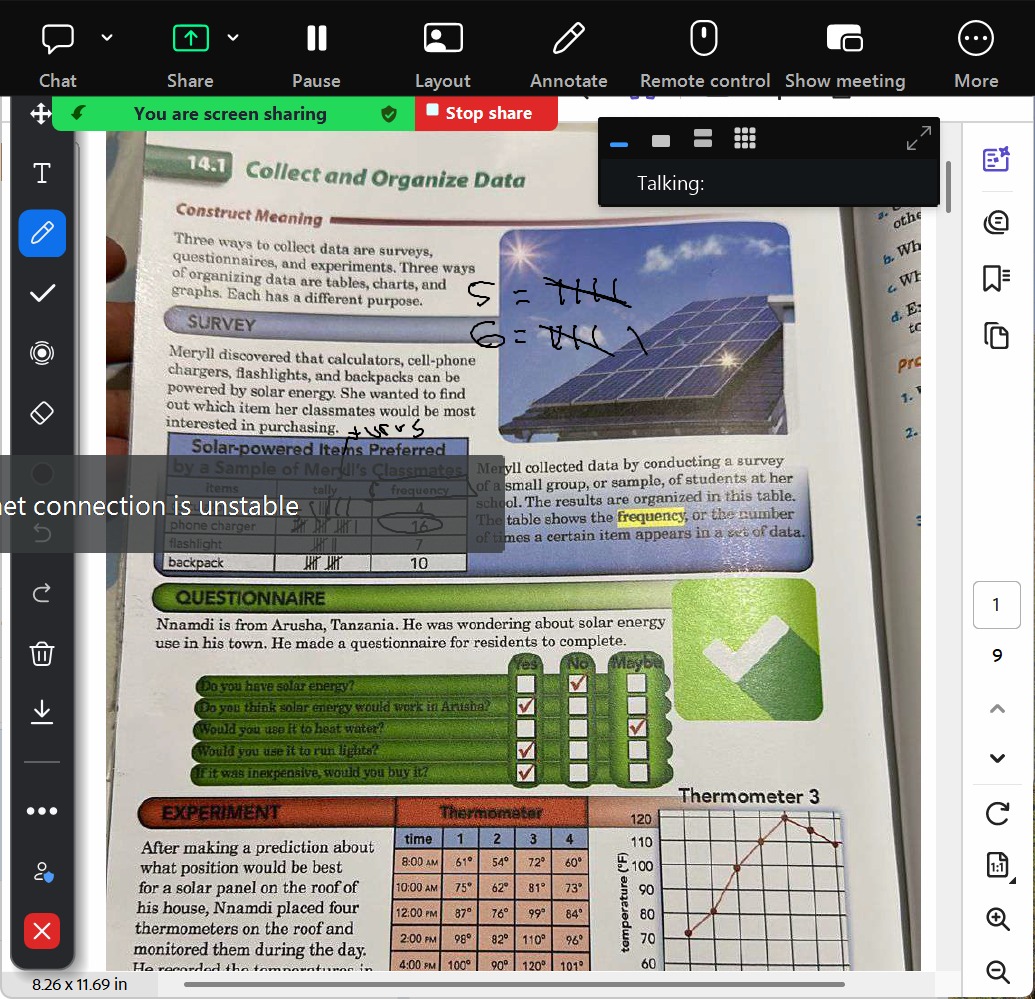Clear annotations with trash icon

coord(42,653)
